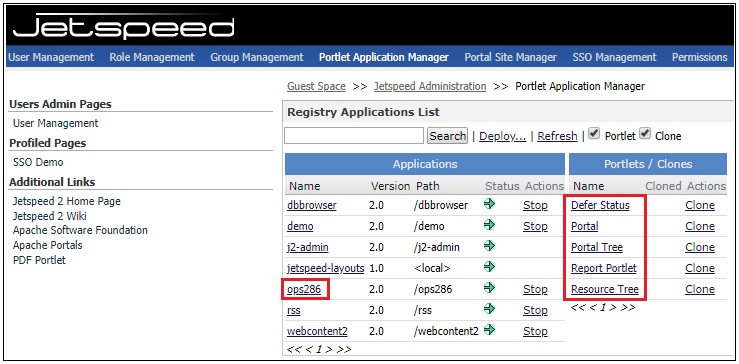Click the Jetspeed logo

click(123, 26)
